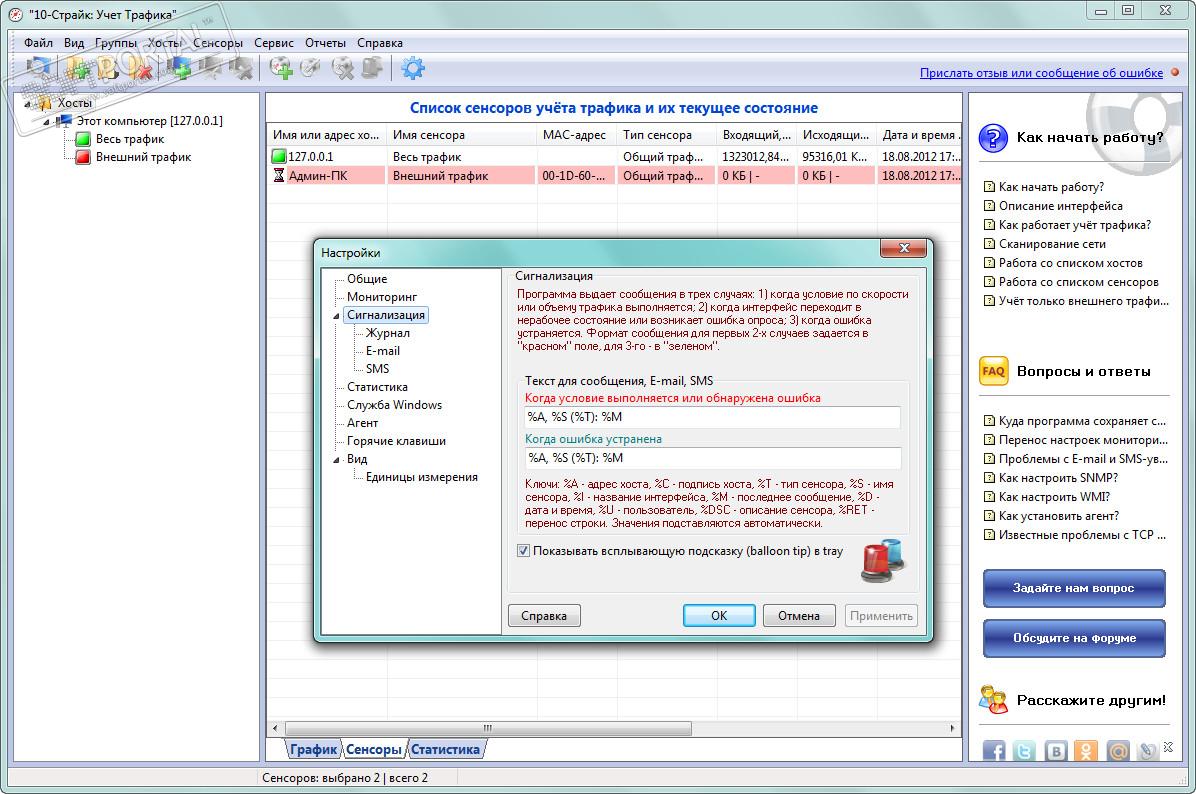Collapse the Хосты root tree node

point(27,104)
